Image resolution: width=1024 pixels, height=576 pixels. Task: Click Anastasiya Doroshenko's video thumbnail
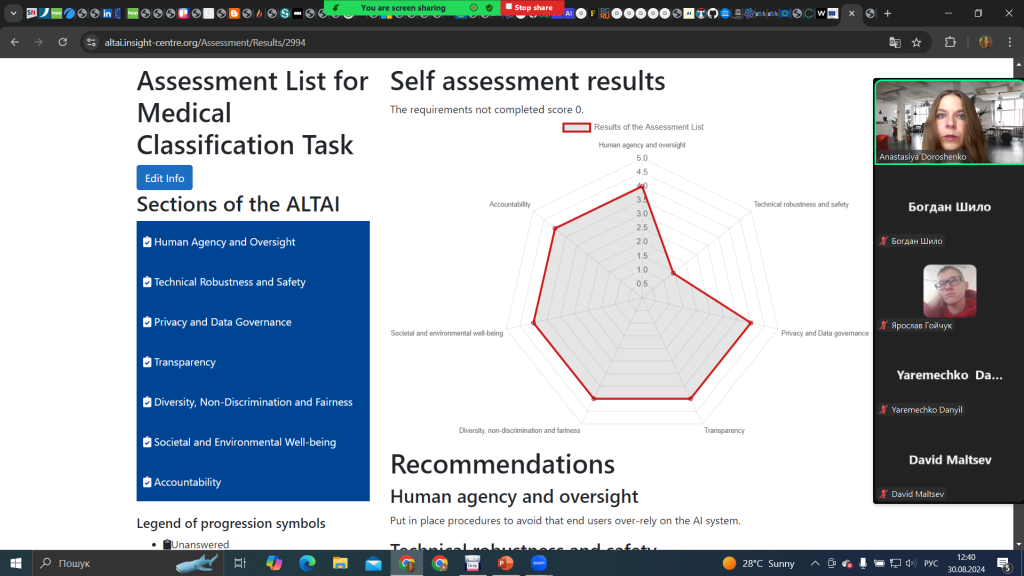pyautogui.click(x=948, y=121)
